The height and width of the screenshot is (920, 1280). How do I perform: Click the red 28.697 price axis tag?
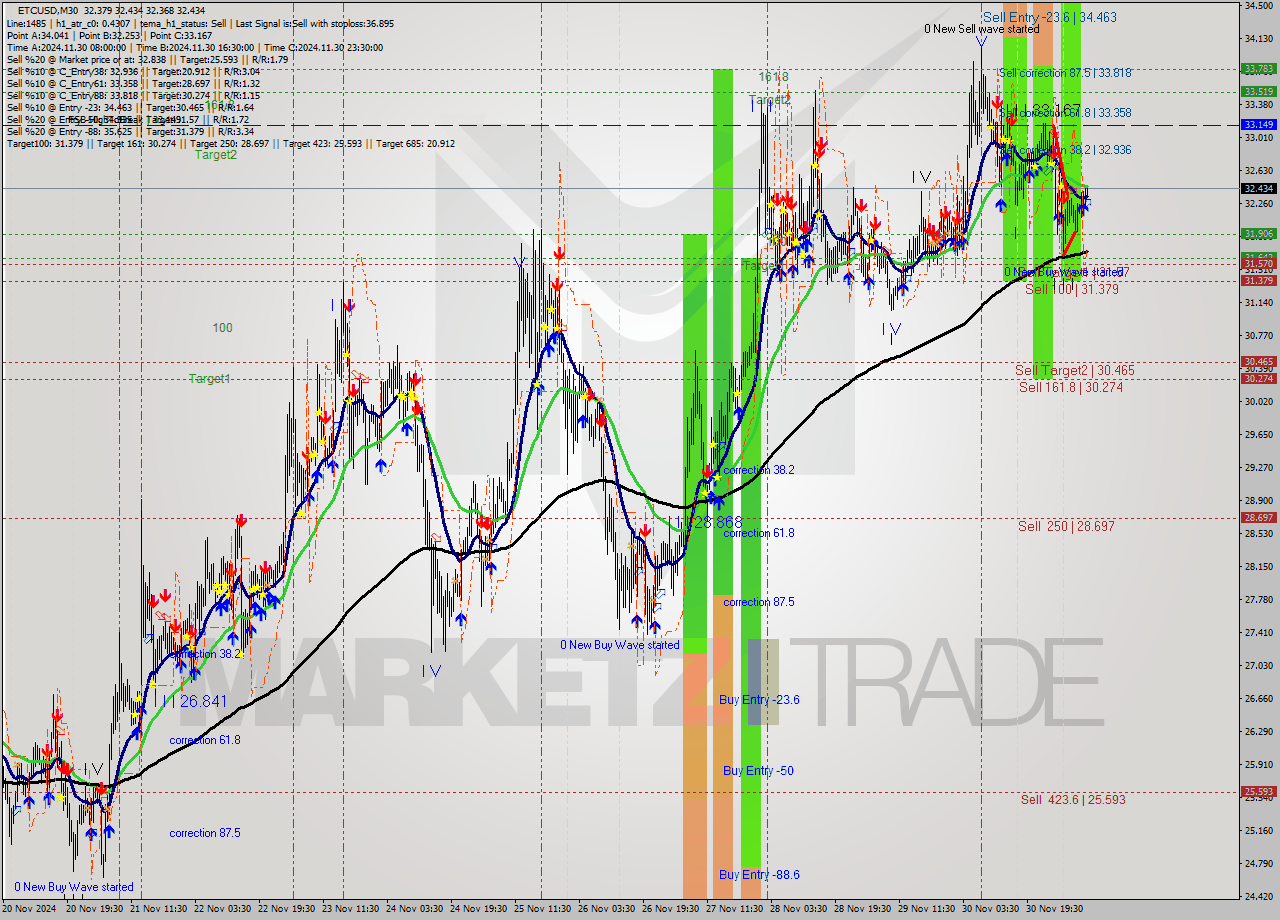pos(1258,518)
